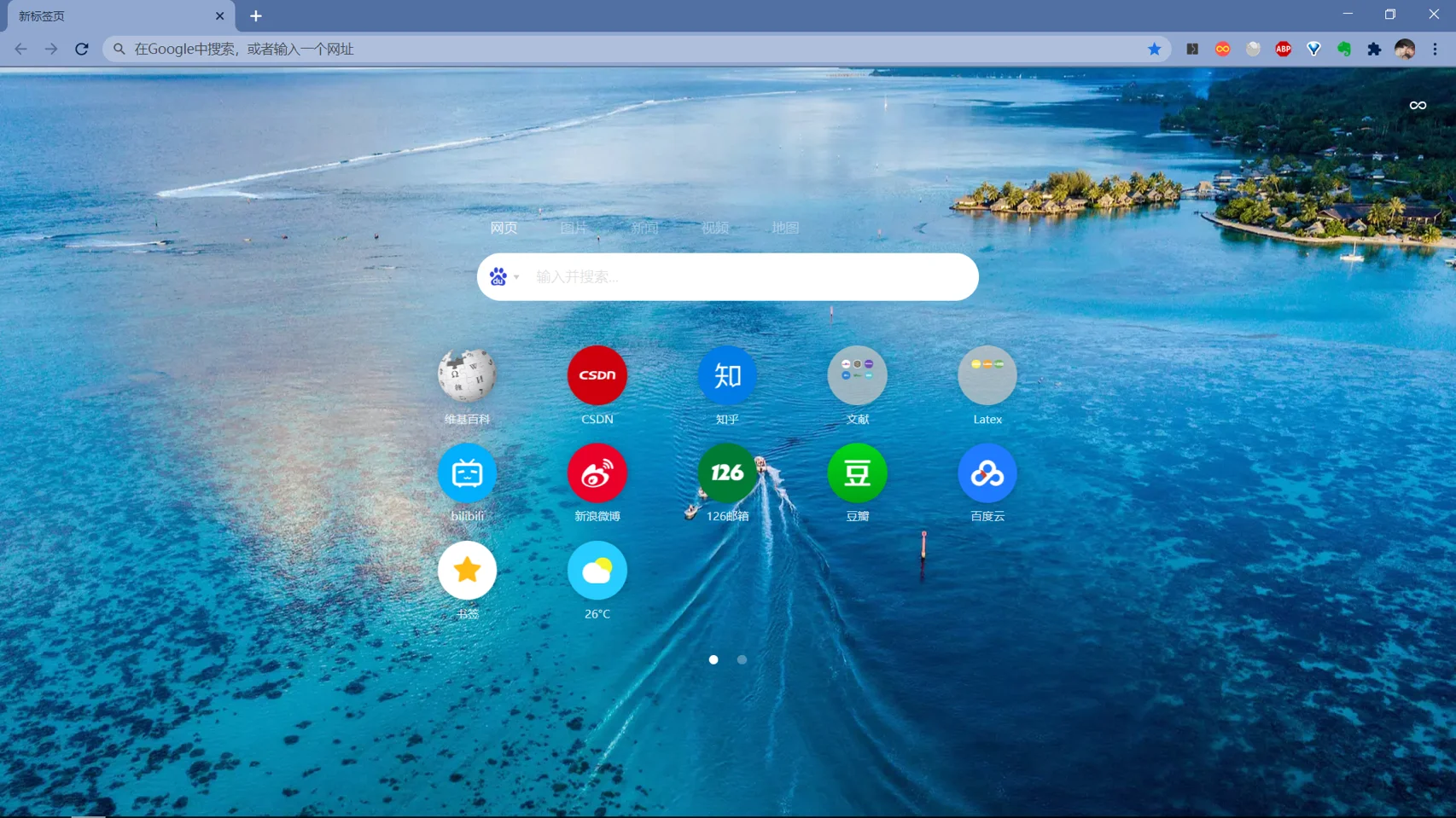Close the 新标签页 tab

pyautogui.click(x=219, y=16)
